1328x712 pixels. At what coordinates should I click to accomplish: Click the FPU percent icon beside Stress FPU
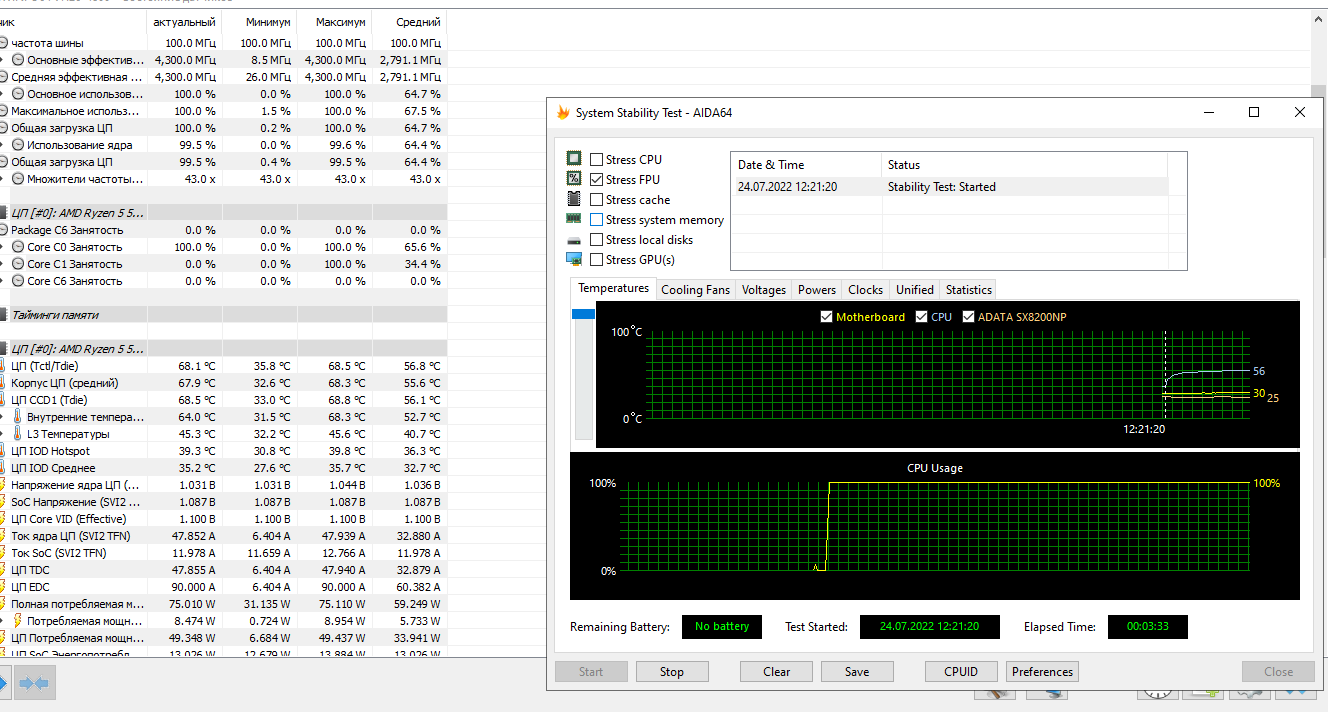click(x=574, y=179)
